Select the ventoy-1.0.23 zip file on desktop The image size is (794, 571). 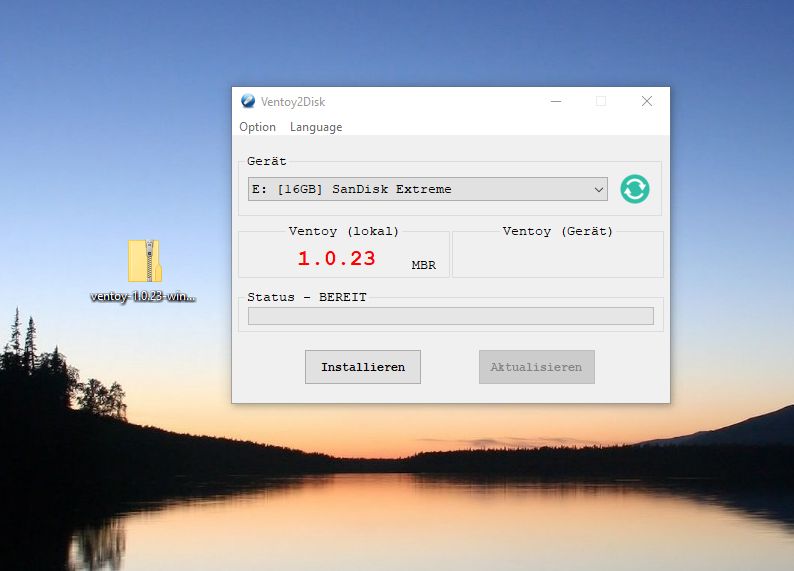pyautogui.click(x=144, y=271)
